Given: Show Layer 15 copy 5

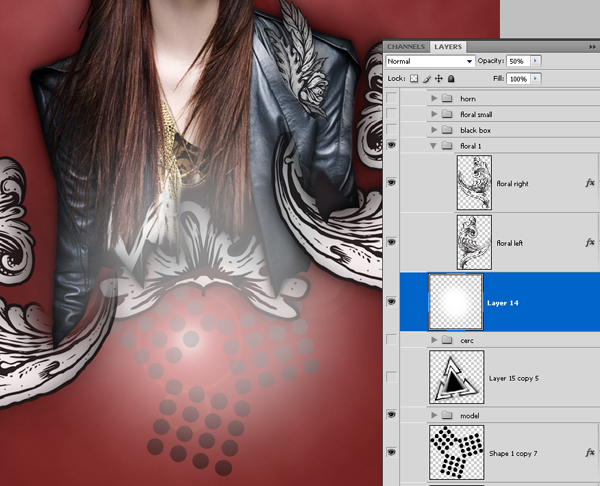Looking at the screenshot, I should 391,377.
